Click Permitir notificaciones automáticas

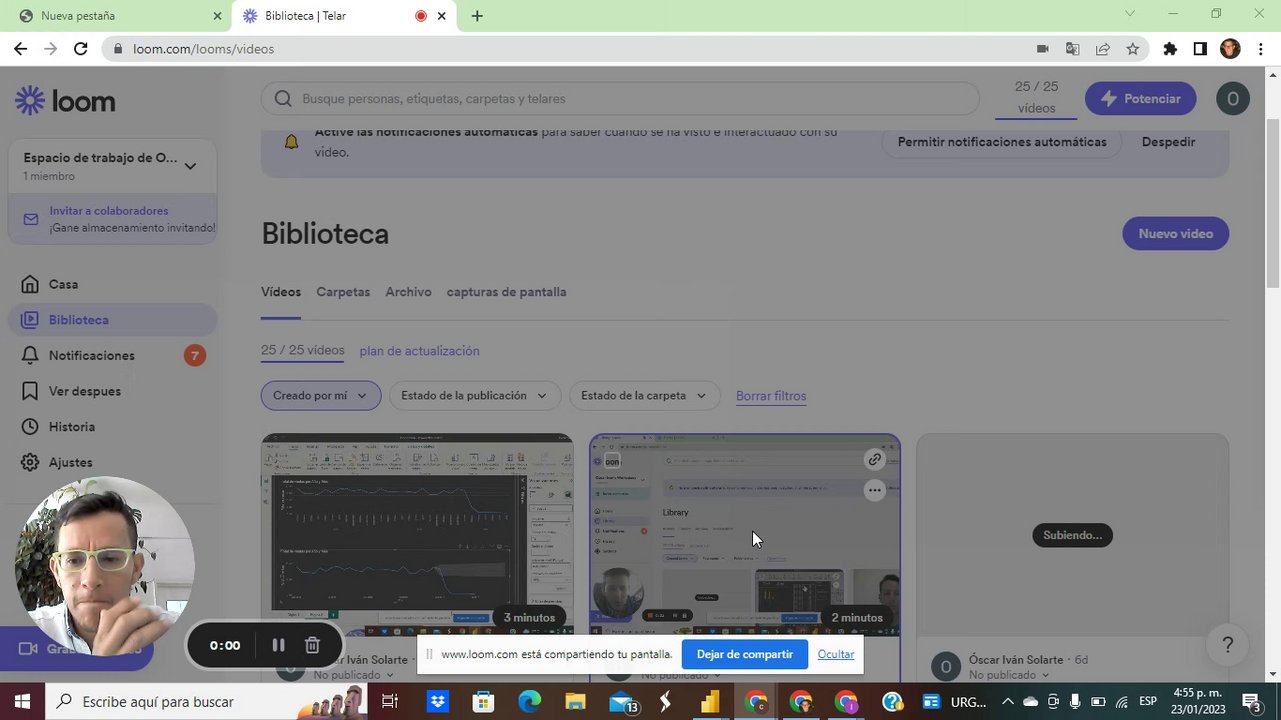[1002, 142]
